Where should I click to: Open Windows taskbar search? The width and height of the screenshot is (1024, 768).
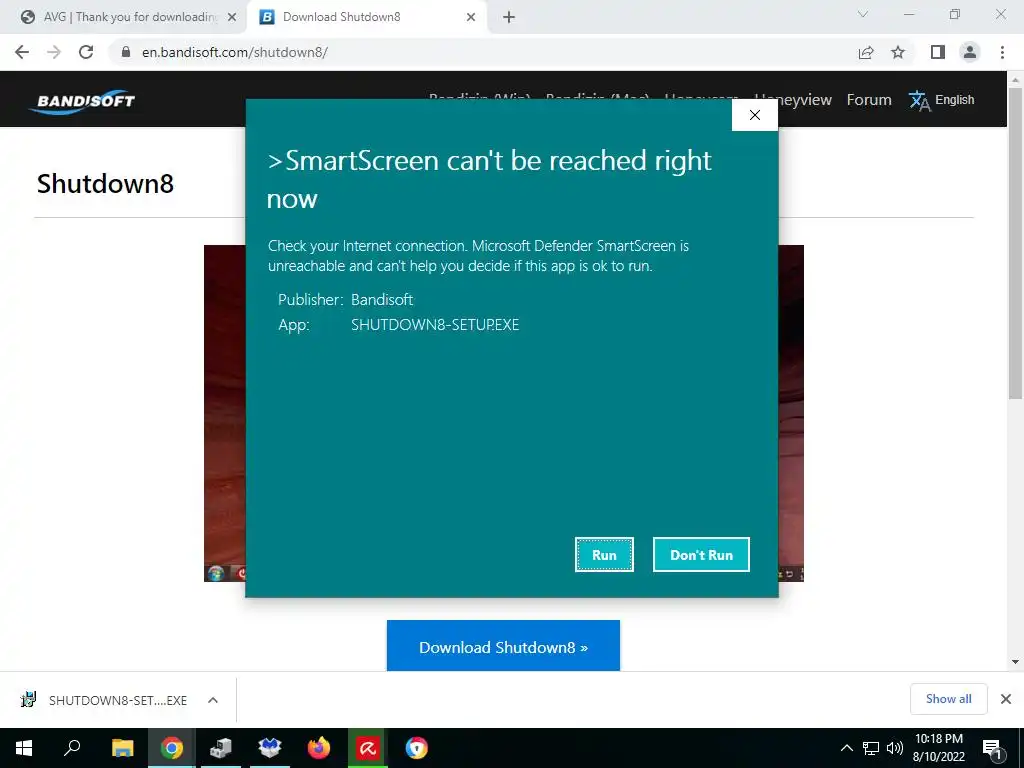coord(72,748)
